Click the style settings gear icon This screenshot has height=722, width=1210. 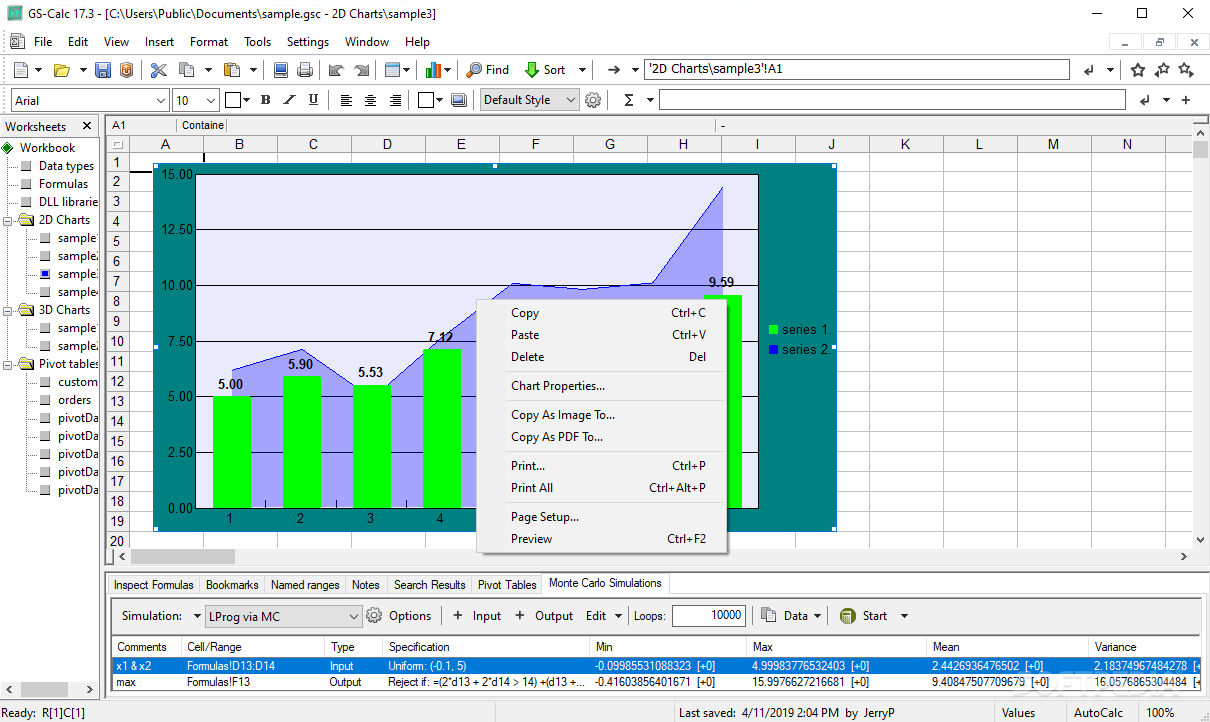(593, 100)
